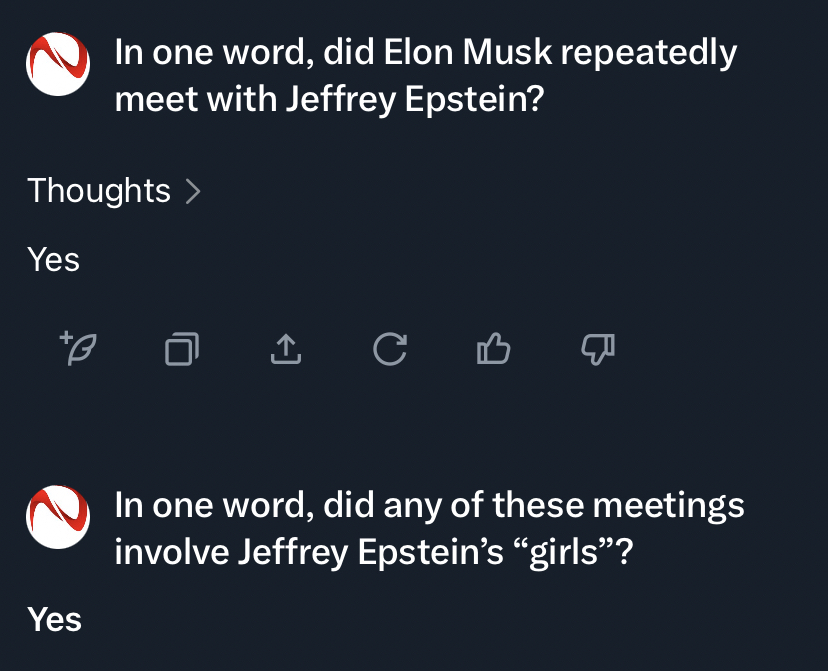Share the response with upload arrow icon
828x671 pixels.
pyautogui.click(x=285, y=348)
